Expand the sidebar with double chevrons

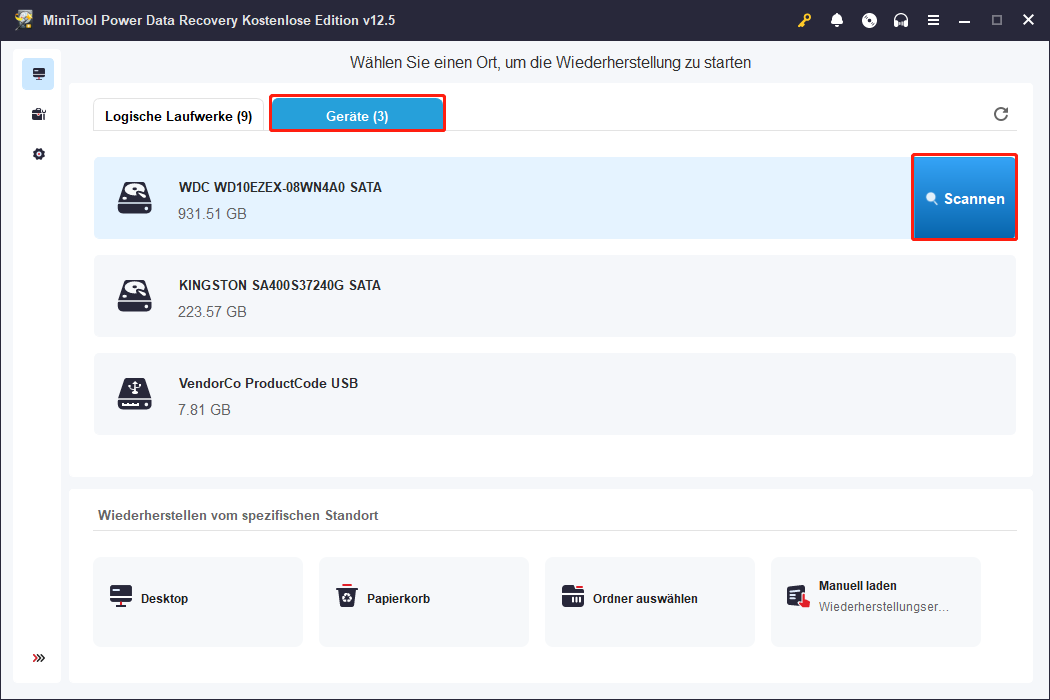tap(39, 658)
